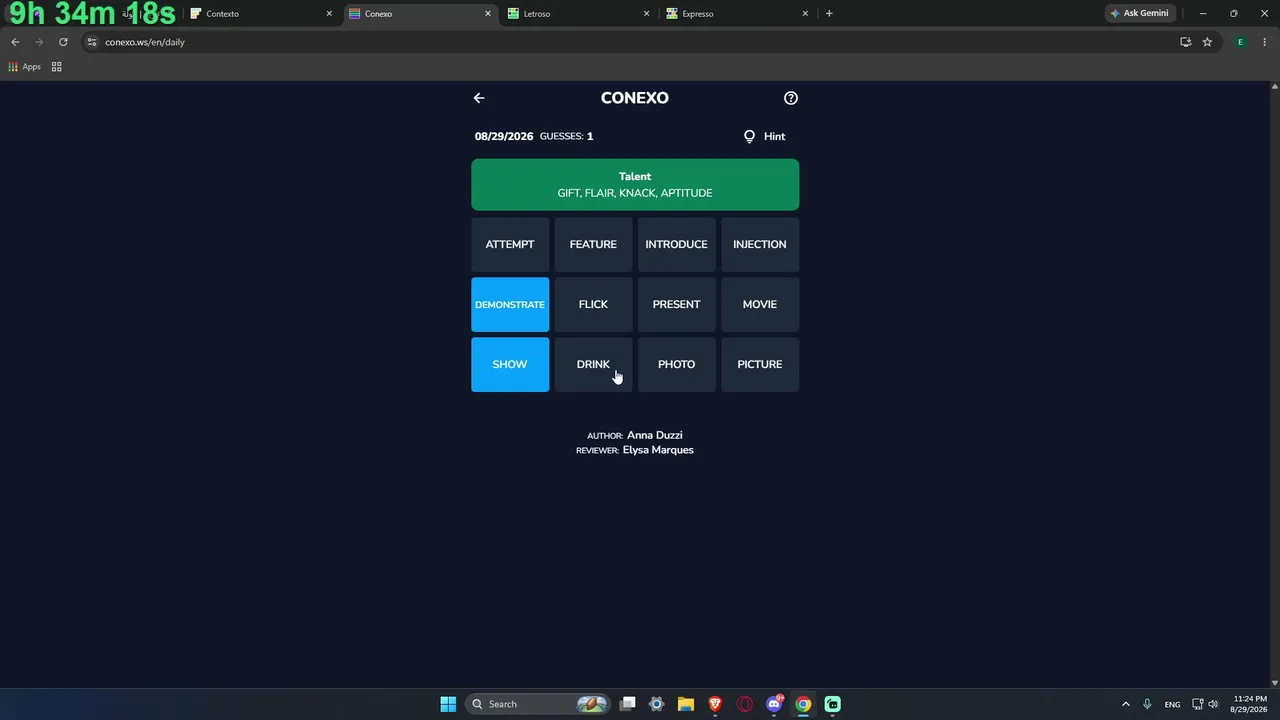Image resolution: width=1280 pixels, height=720 pixels.
Task: View site information icon in address bar
Action: tap(92, 42)
